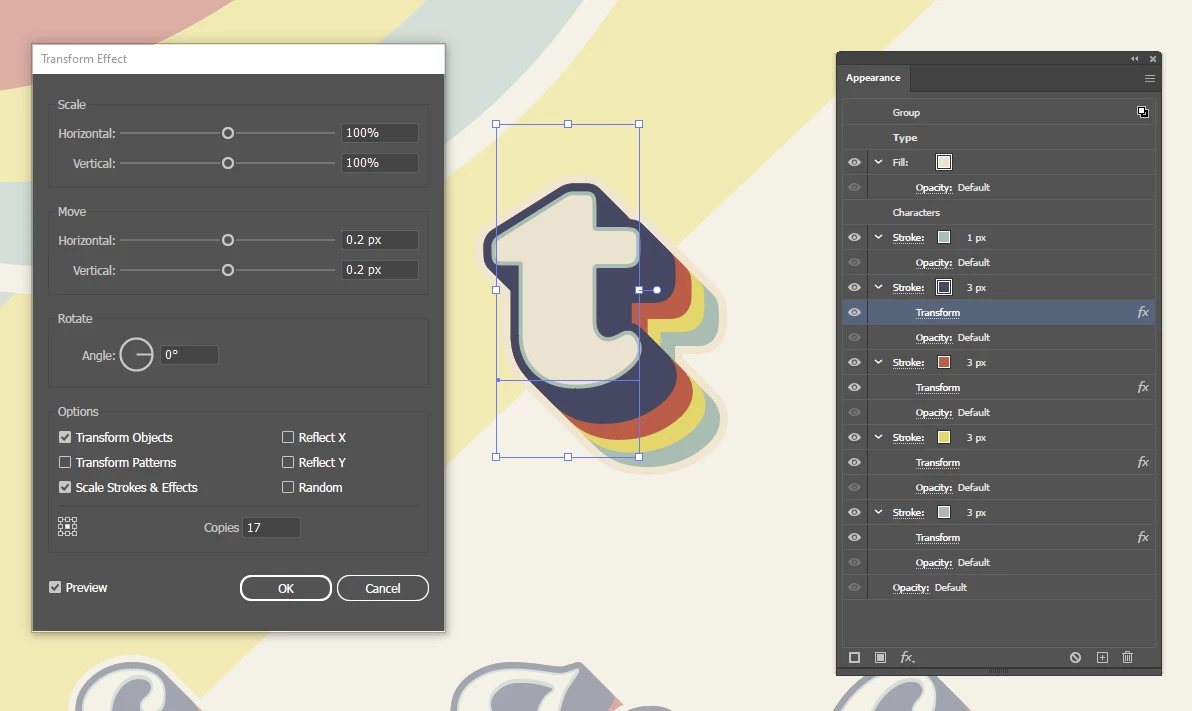Click the Clear Appearance icon
1192x711 pixels.
[x=1075, y=657]
